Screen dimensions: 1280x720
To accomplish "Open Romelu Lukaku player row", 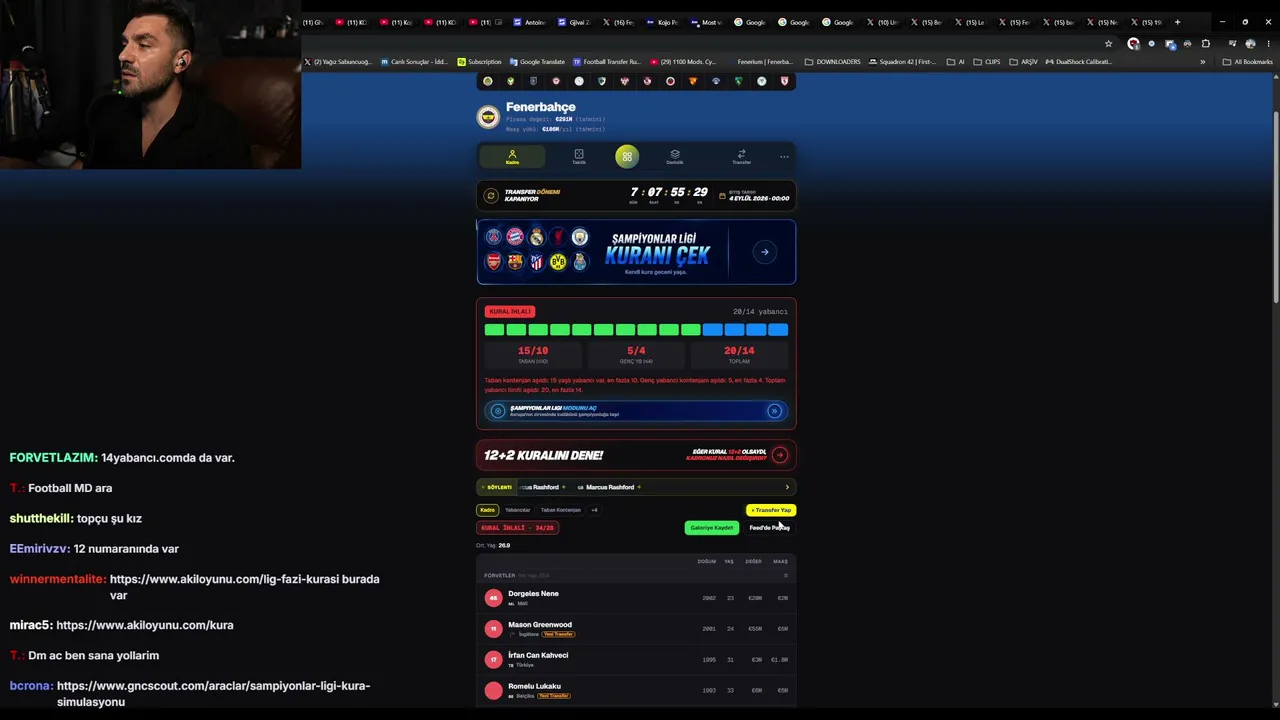I will point(636,690).
